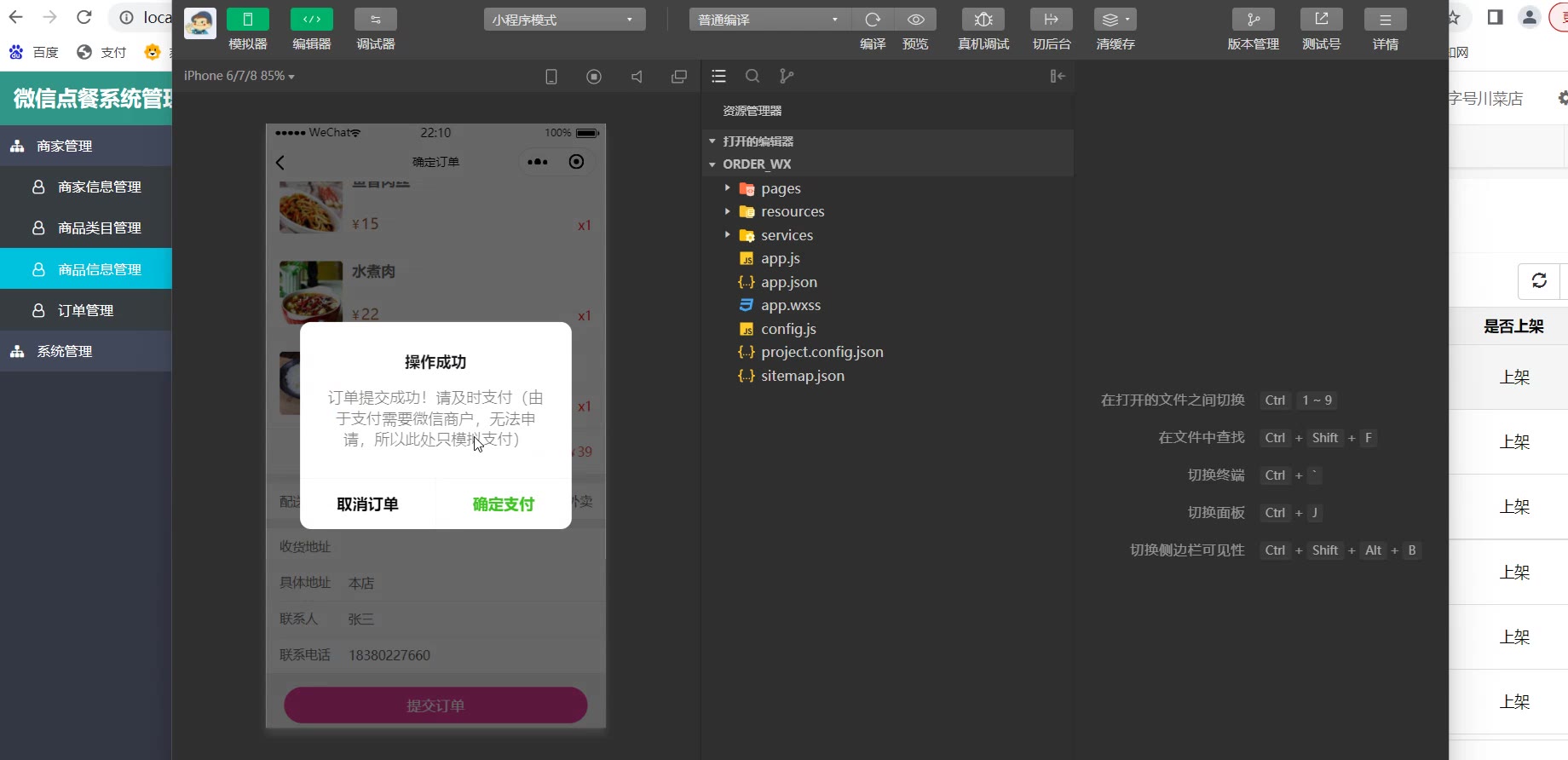
Task: Toggle the editor panel button
Action: pos(312,20)
